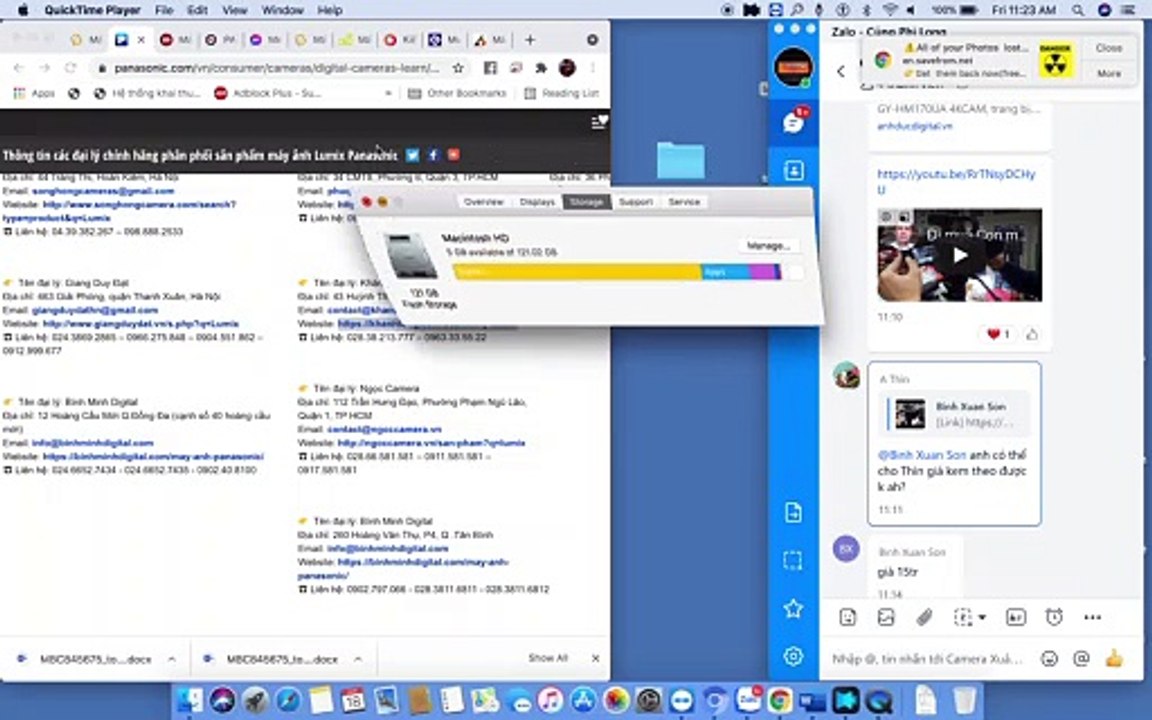Click Close on the Chrome notification
This screenshot has height=720, width=1152.
pos(1109,48)
